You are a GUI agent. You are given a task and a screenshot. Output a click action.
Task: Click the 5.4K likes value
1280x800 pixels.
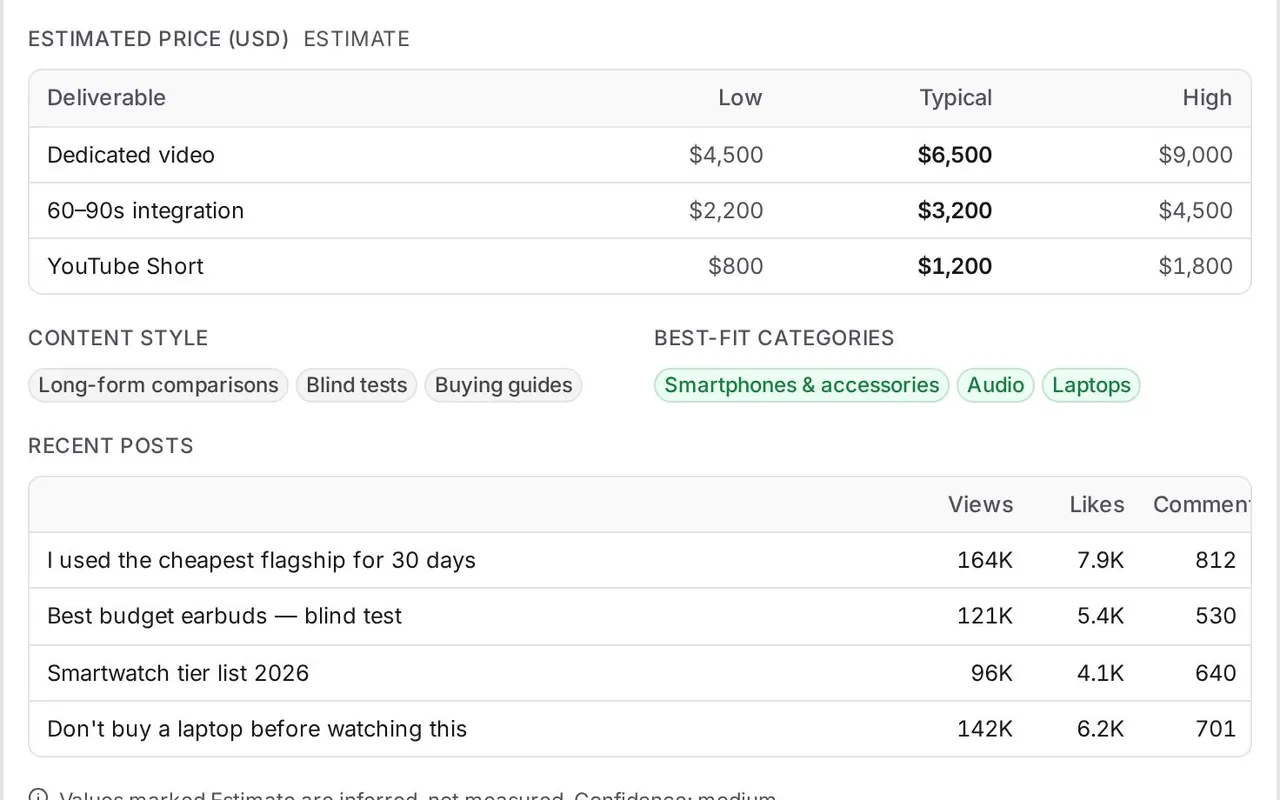[1100, 616]
